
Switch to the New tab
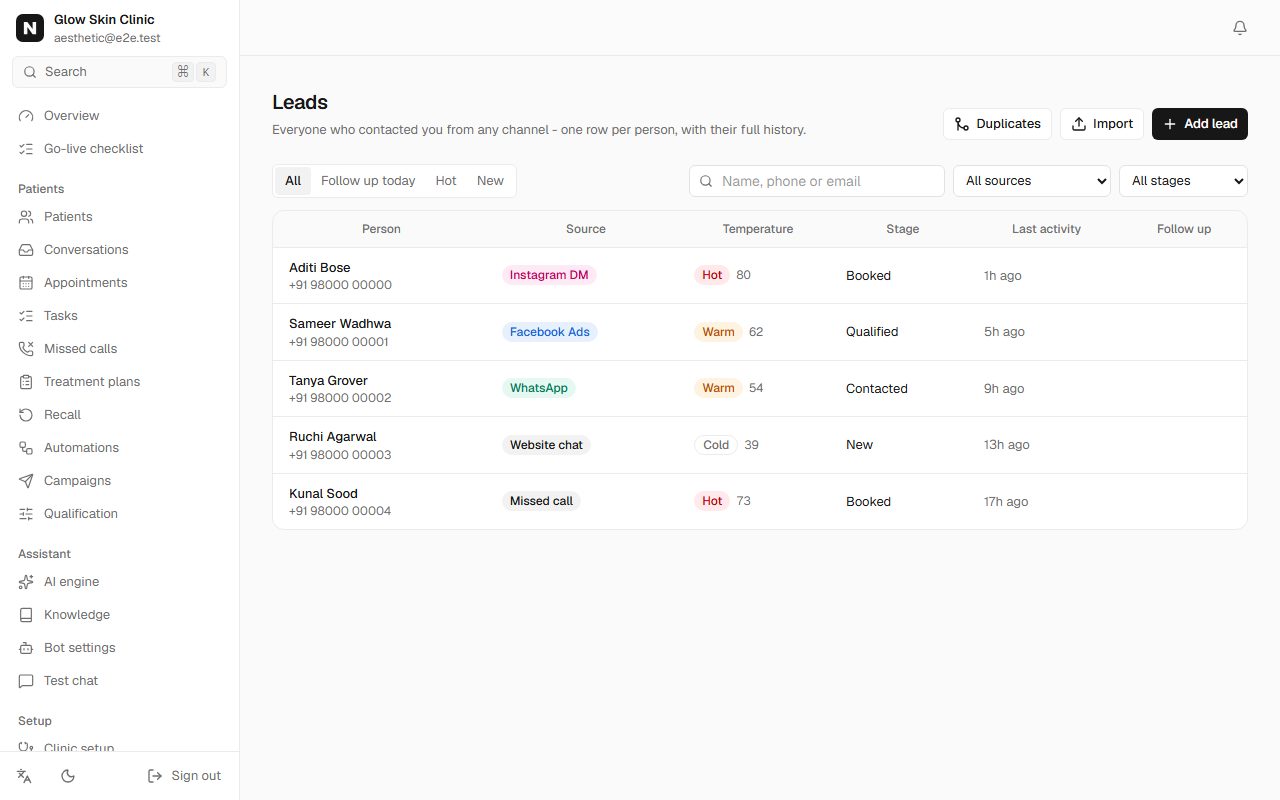490,181
